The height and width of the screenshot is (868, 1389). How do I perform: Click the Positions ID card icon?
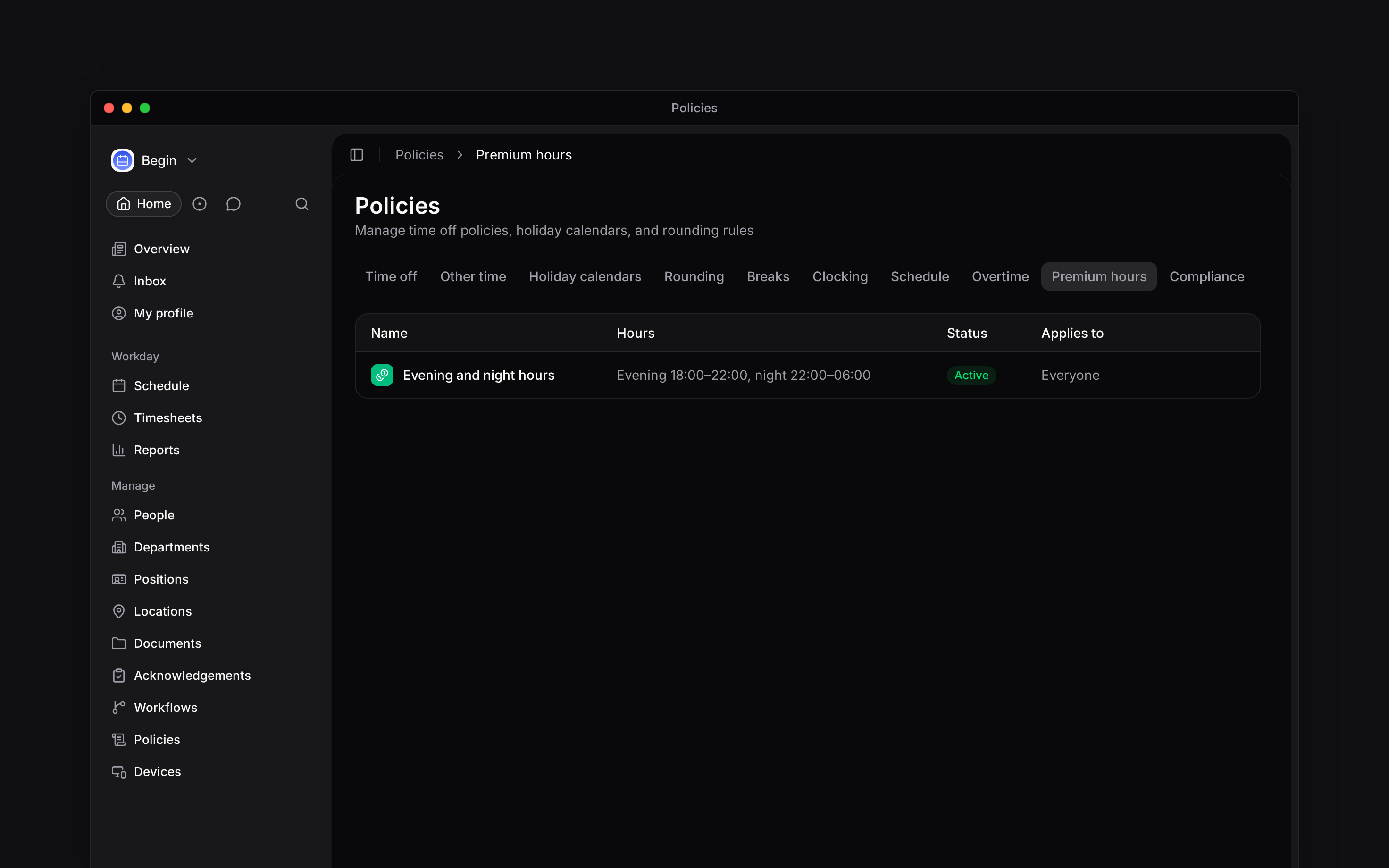[119, 579]
